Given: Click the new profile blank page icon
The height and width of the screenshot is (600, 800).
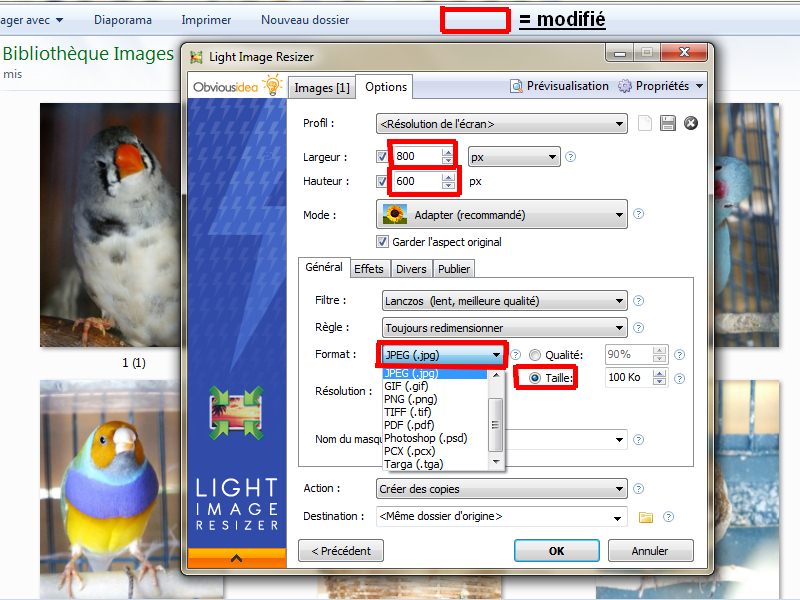Looking at the screenshot, I should coord(645,123).
